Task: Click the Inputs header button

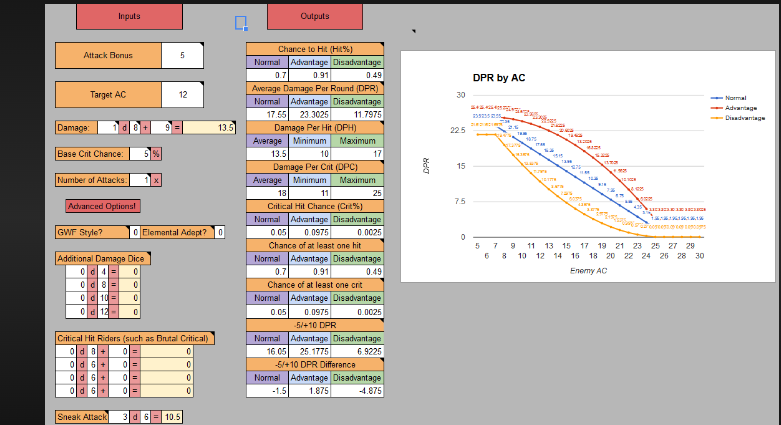Action: (129, 16)
